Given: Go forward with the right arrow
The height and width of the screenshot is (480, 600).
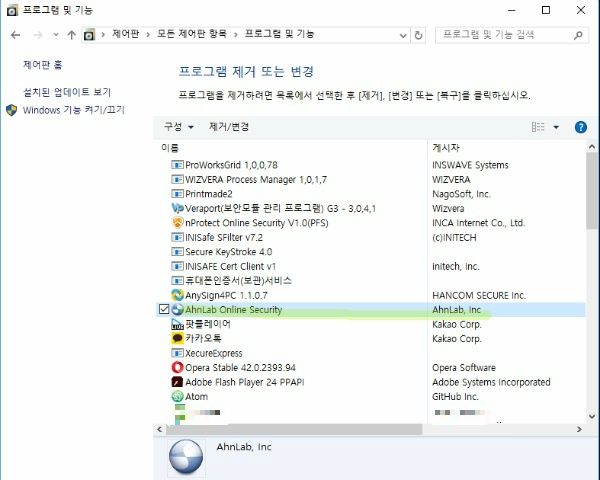Looking at the screenshot, I should pyautogui.click(x=38, y=35).
